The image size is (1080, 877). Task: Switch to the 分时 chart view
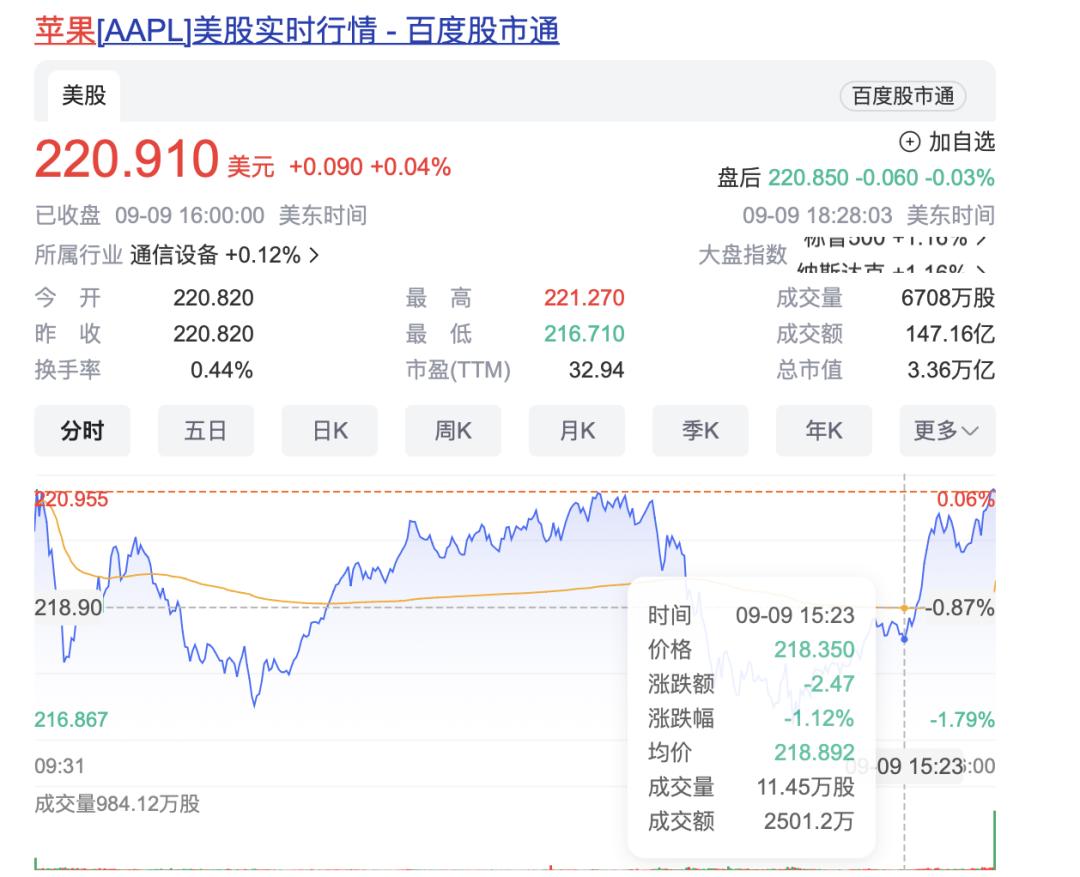tap(82, 431)
